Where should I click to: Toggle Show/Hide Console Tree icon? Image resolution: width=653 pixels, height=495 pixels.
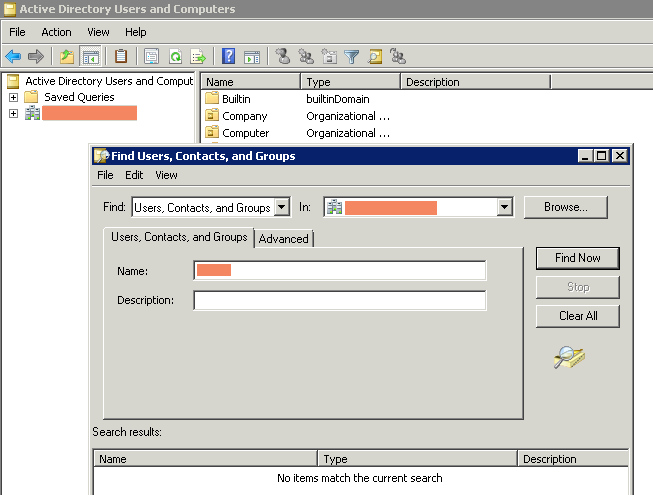89,56
